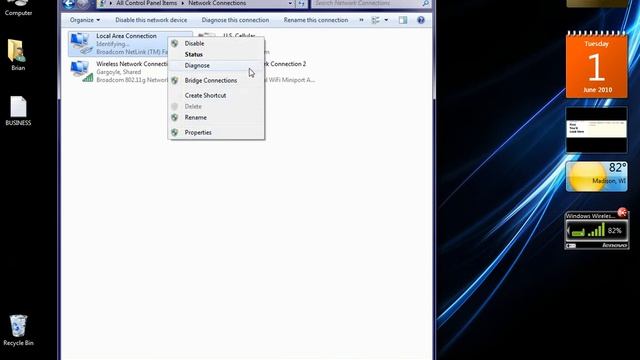Click the Wireless Network Connection name
Screen dimensions: 640x360
[x=132, y=64]
